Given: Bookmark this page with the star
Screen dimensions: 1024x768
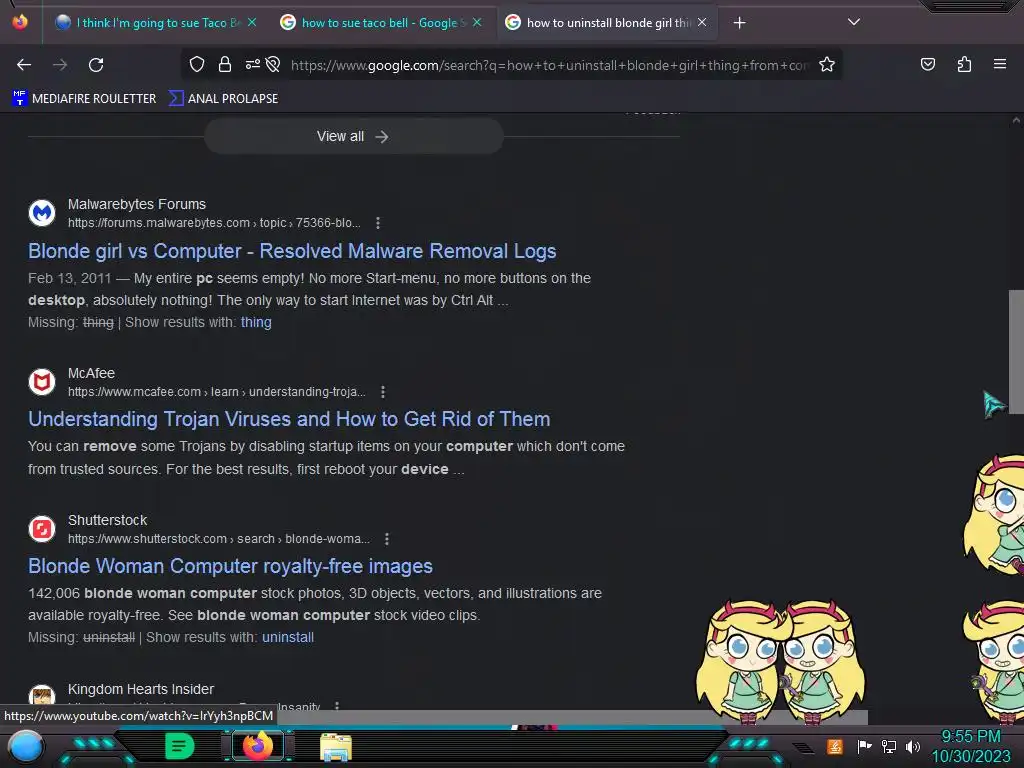Looking at the screenshot, I should tap(827, 64).
